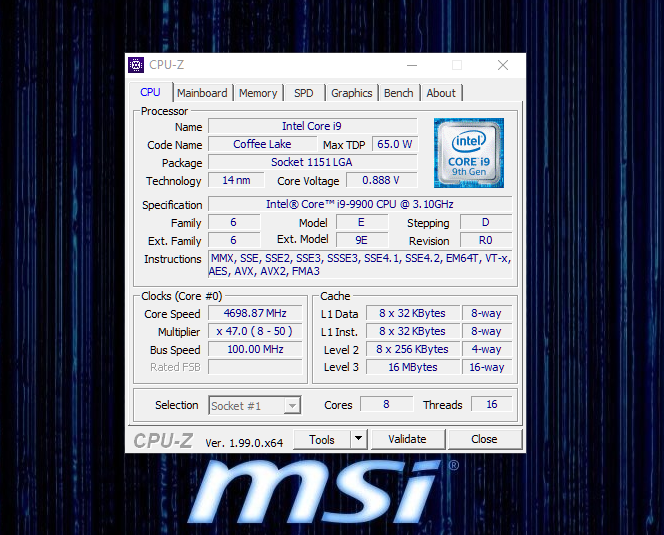Open the Memory tab

click(258, 93)
